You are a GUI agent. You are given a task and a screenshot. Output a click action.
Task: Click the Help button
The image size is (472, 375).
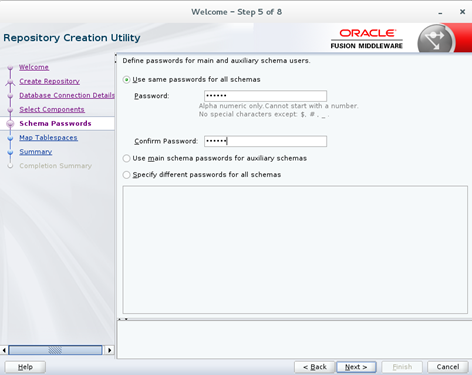coord(25,367)
